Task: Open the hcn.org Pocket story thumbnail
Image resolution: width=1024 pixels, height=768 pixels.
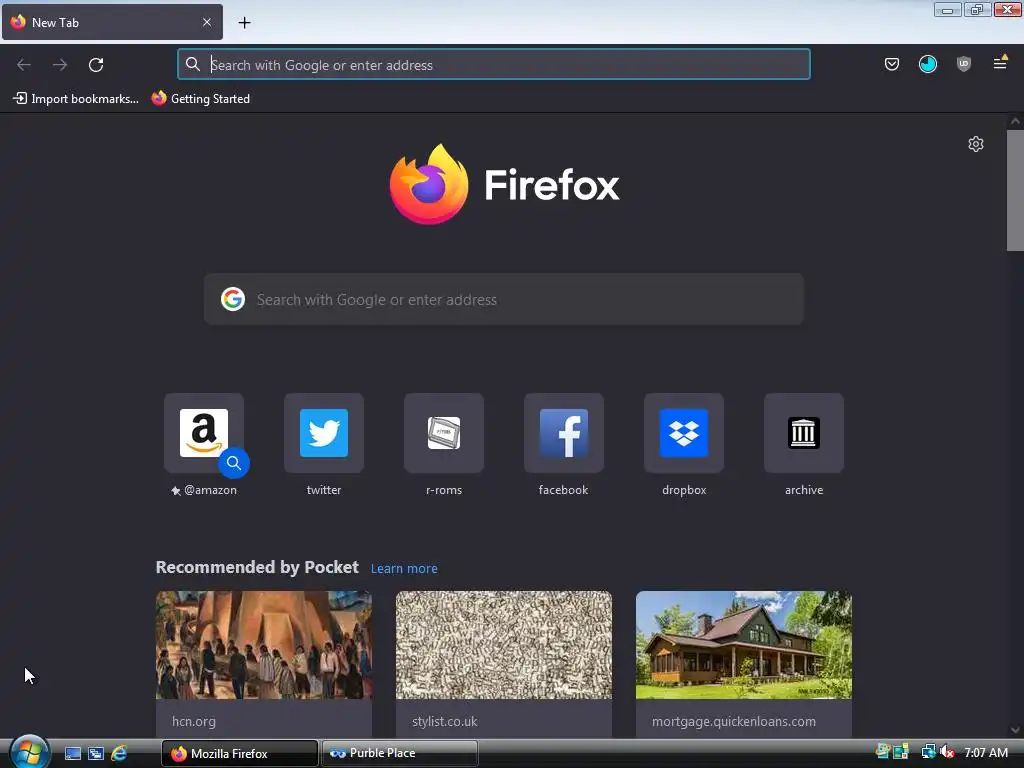Action: (x=264, y=645)
